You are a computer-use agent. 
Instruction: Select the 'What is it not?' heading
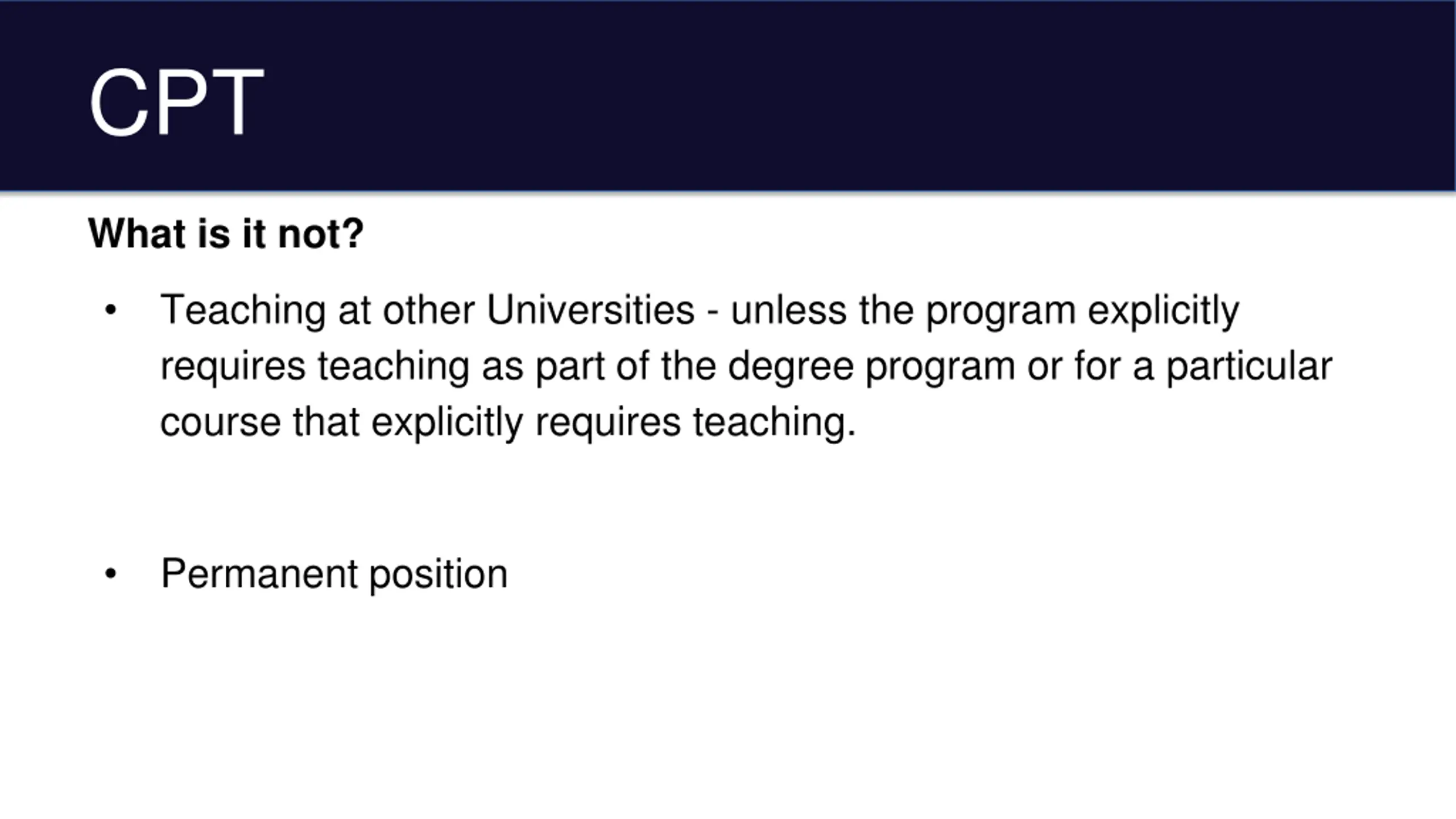[226, 234]
